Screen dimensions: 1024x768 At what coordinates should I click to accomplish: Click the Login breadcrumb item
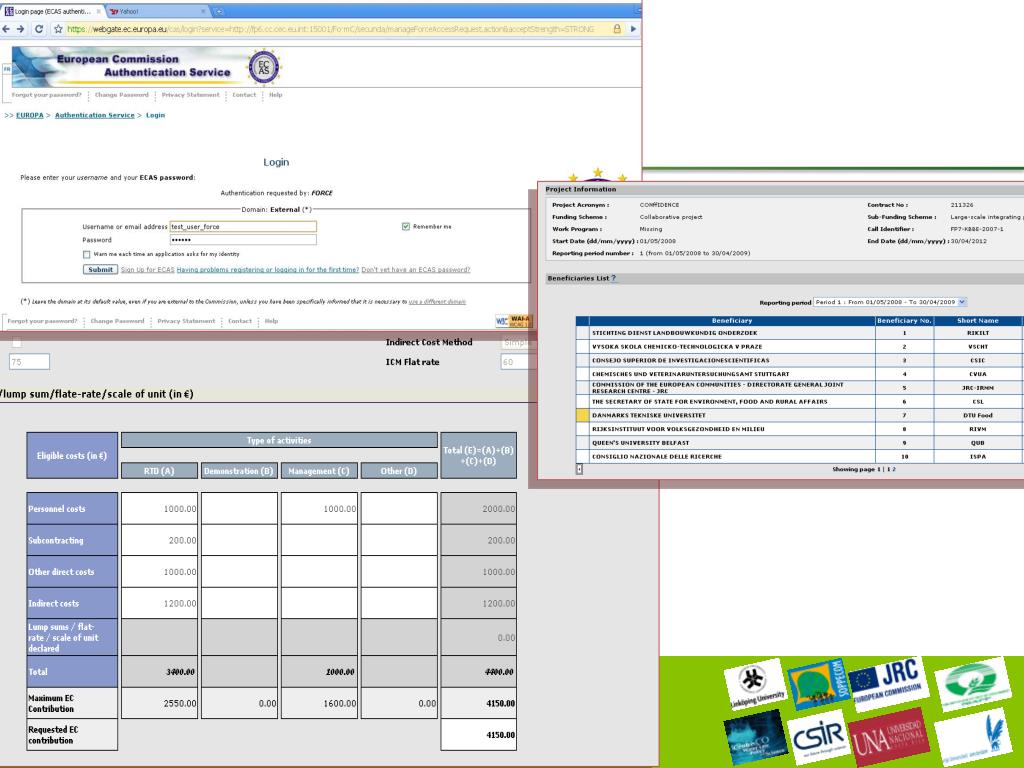tap(155, 115)
